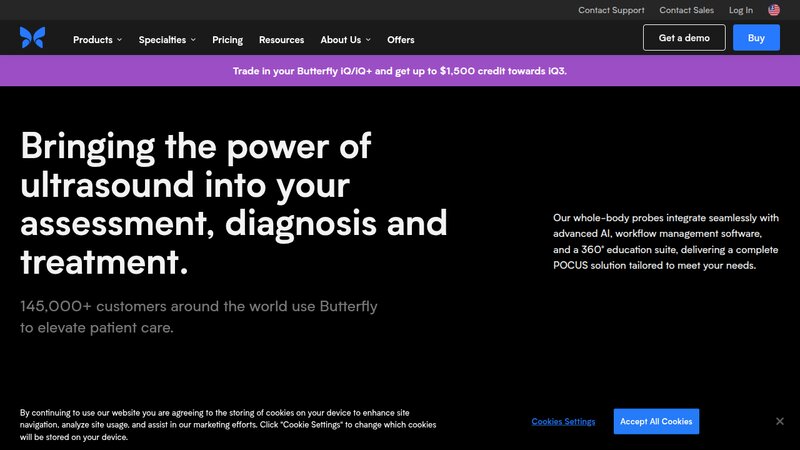Click the Butterfly logo icon
Image resolution: width=800 pixels, height=450 pixels.
32,38
